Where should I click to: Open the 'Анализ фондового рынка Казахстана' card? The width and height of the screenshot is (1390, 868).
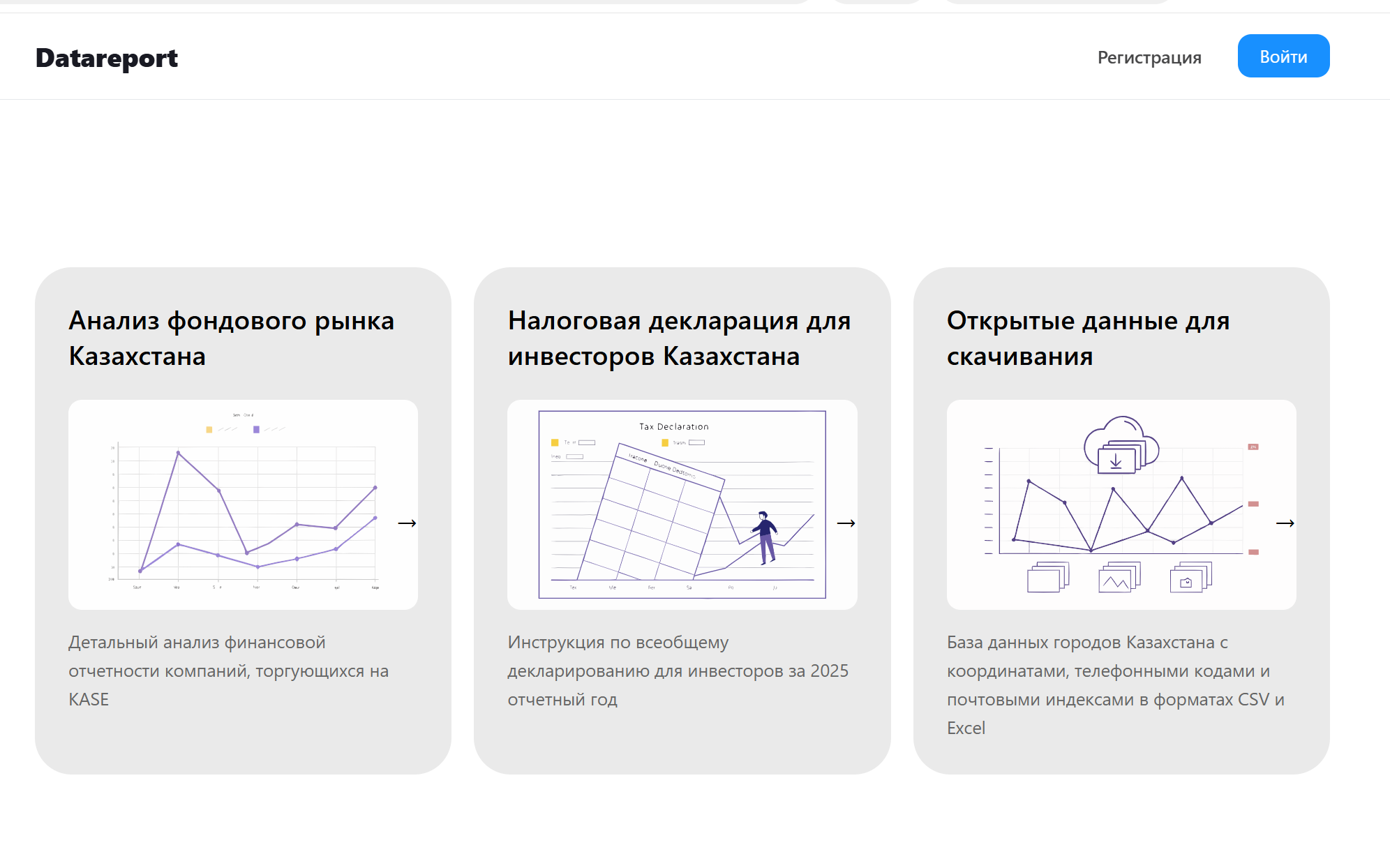click(230, 338)
